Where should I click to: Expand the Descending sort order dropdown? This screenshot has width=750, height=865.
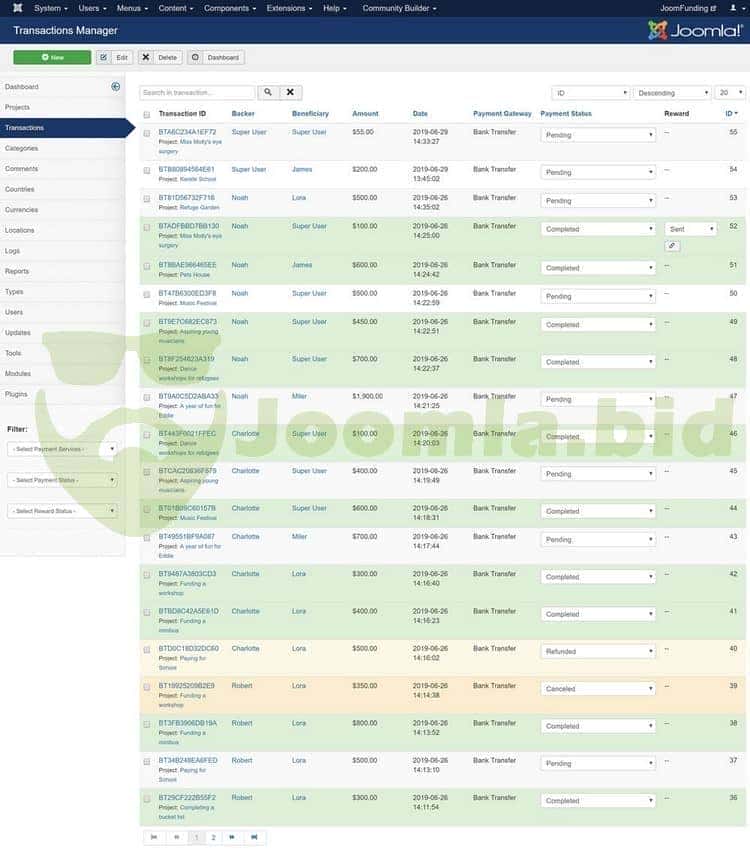pos(670,93)
